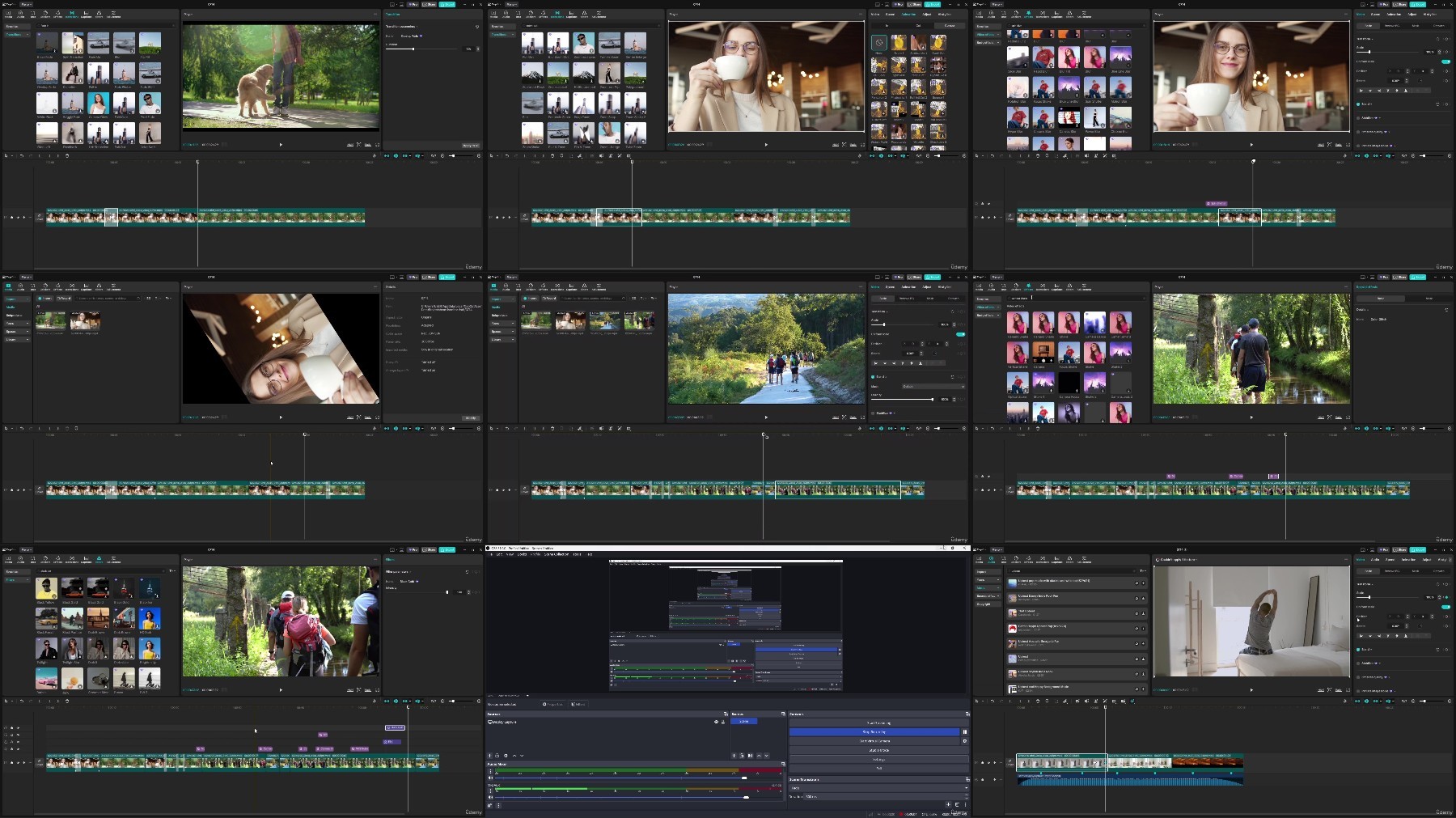Image resolution: width=1456 pixels, height=818 pixels.
Task: Add red-cap thumbnail music track with plus icon
Action: (1143, 629)
